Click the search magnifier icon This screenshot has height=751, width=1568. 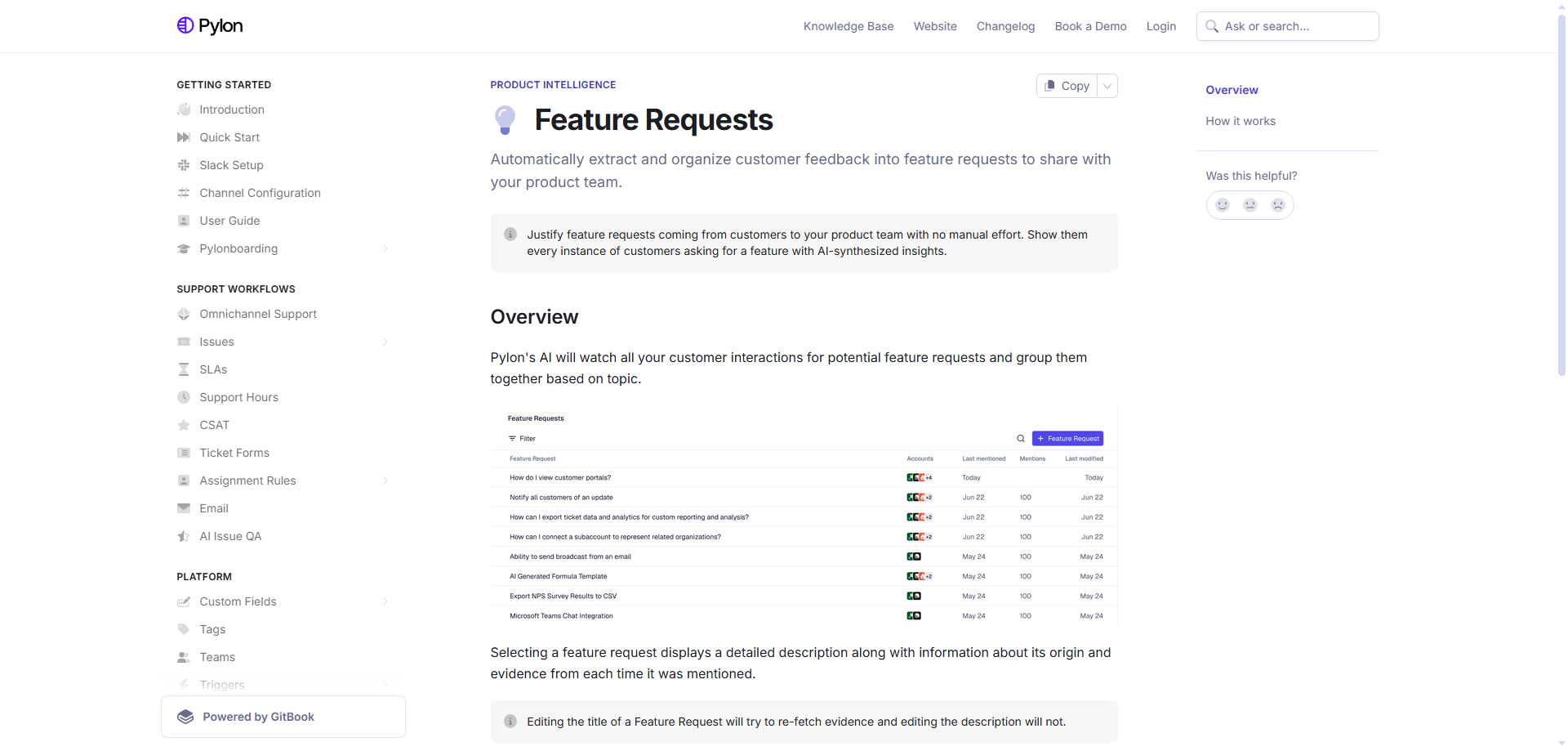click(x=1212, y=26)
